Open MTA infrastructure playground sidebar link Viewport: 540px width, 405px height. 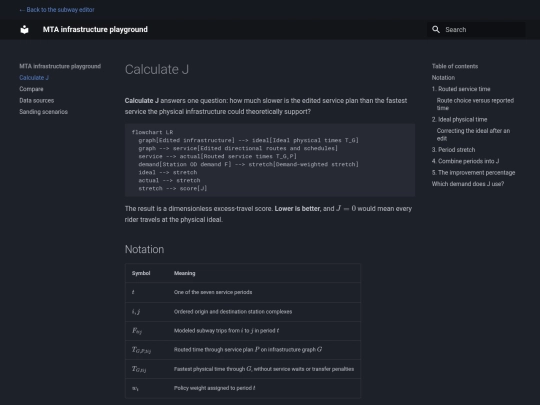coord(60,66)
